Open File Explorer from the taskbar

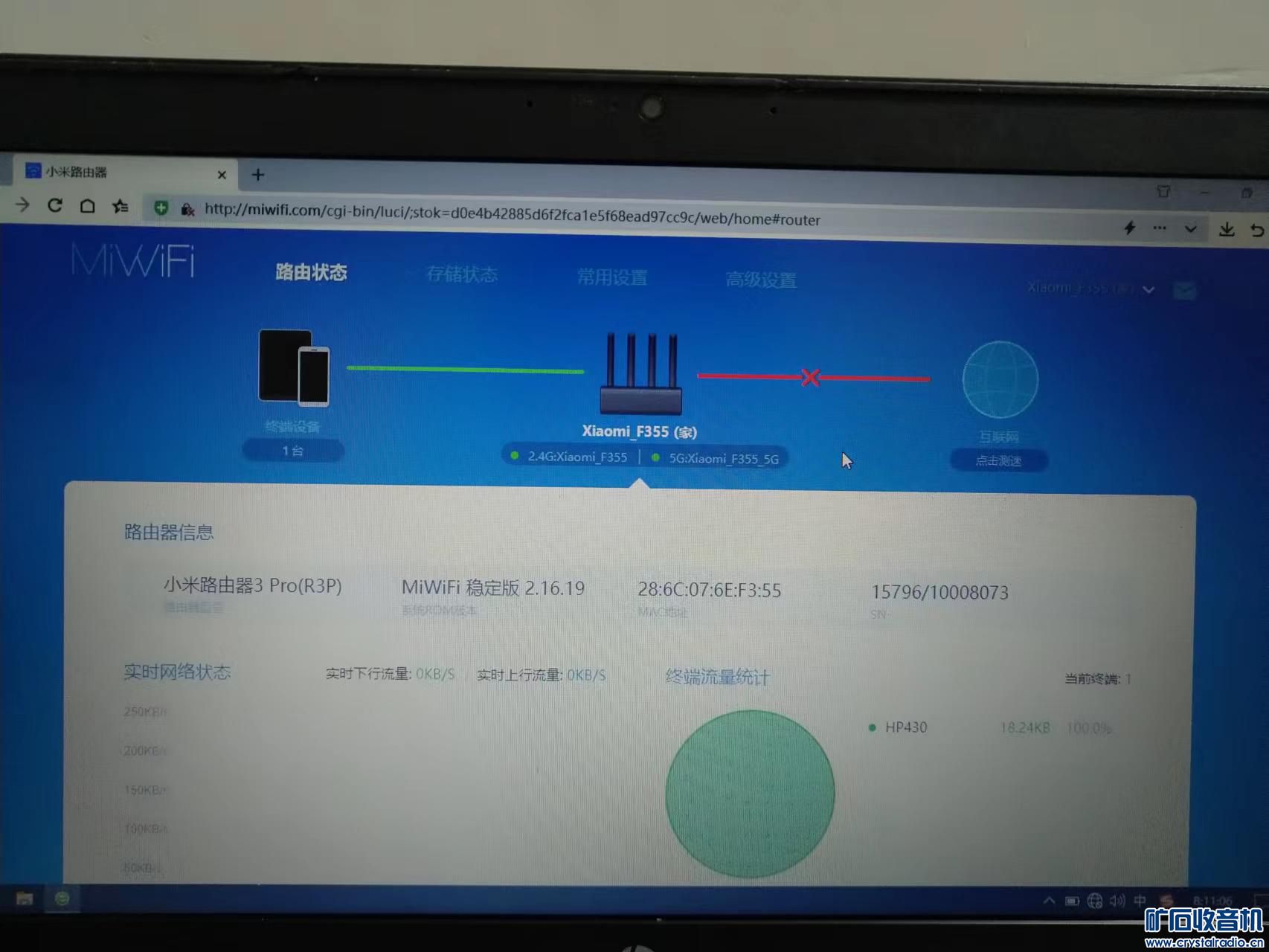pos(25,898)
